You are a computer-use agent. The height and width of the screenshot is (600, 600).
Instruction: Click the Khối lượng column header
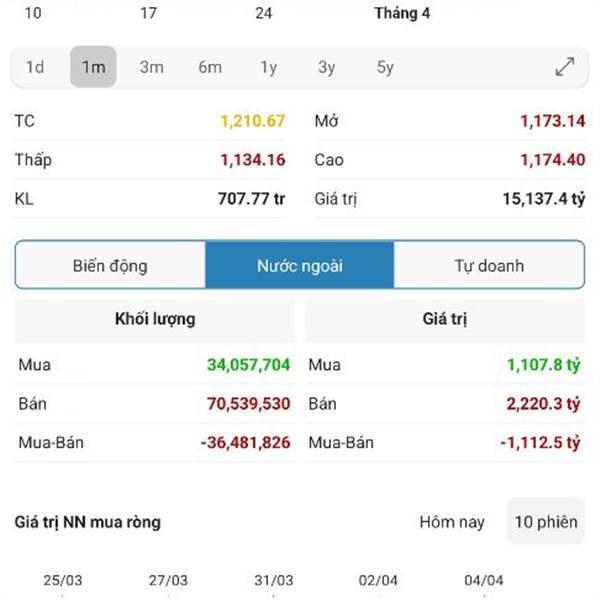(155, 319)
